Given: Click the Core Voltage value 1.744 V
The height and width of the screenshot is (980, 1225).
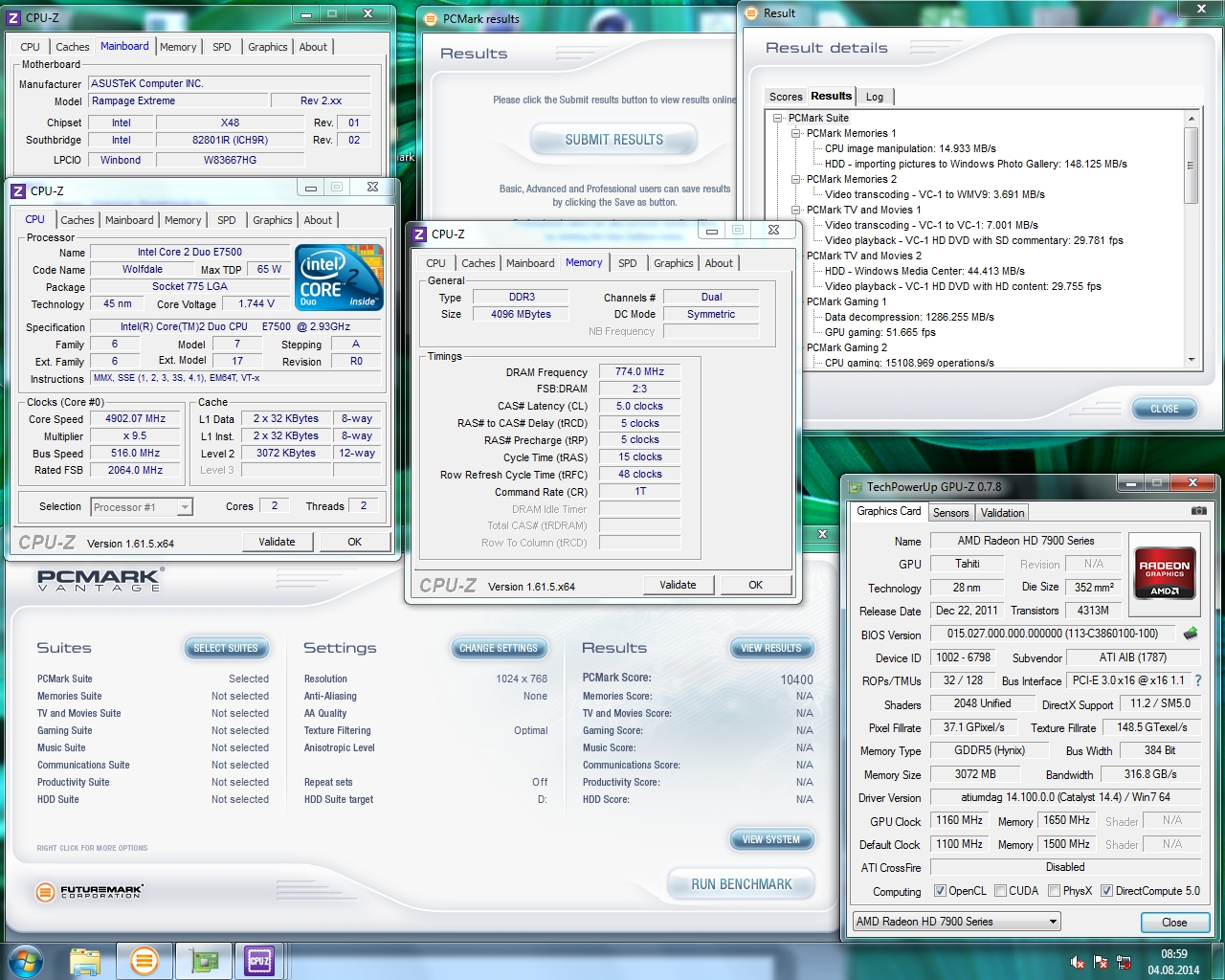Looking at the screenshot, I should coord(256,303).
